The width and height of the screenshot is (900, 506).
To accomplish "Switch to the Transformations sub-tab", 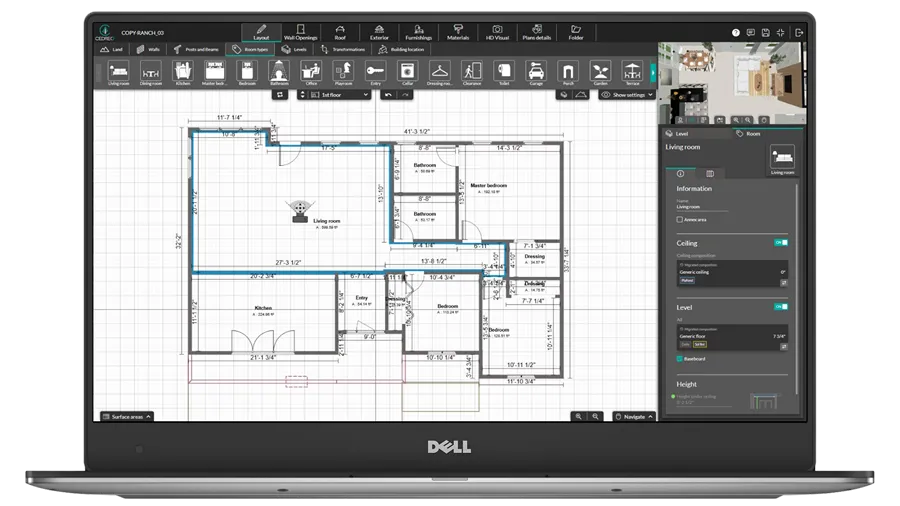I will pos(343,49).
